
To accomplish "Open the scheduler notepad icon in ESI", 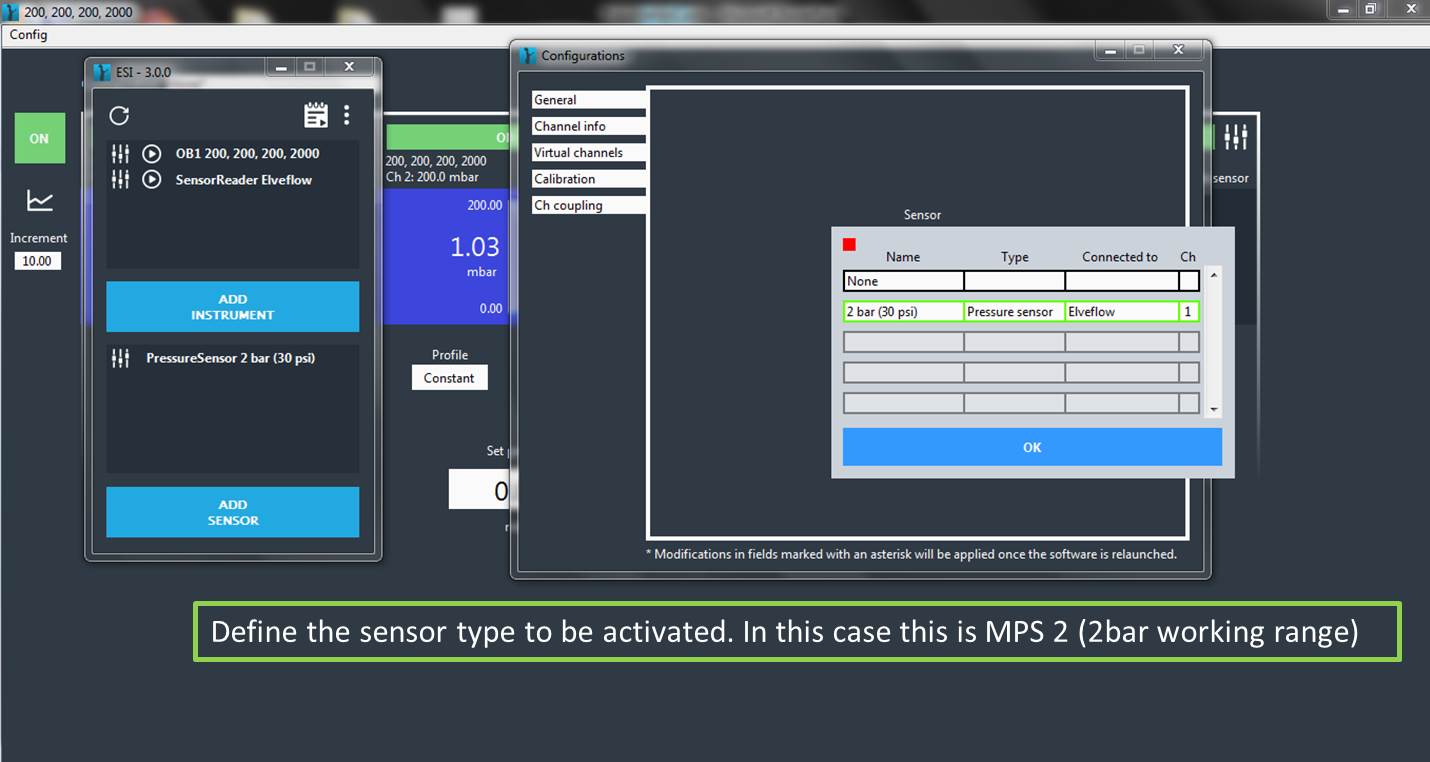I will point(316,115).
